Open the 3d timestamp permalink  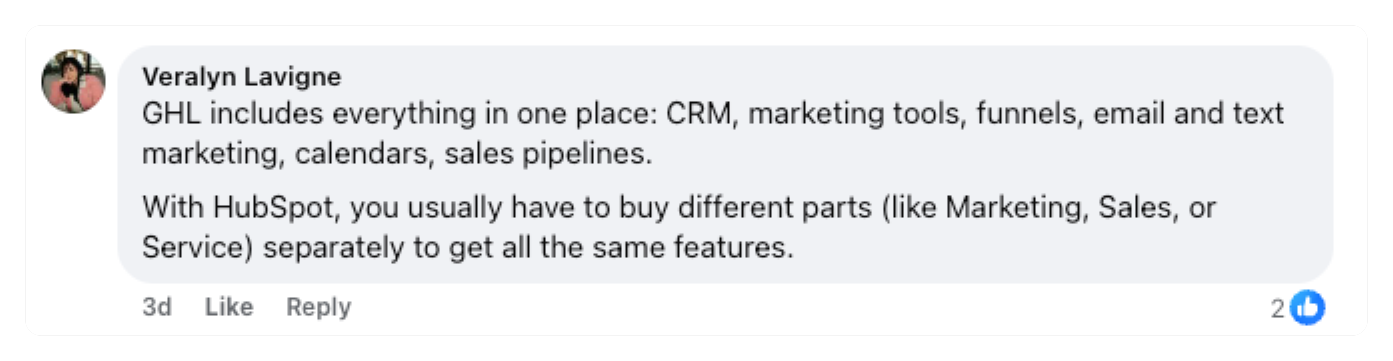pos(157,307)
